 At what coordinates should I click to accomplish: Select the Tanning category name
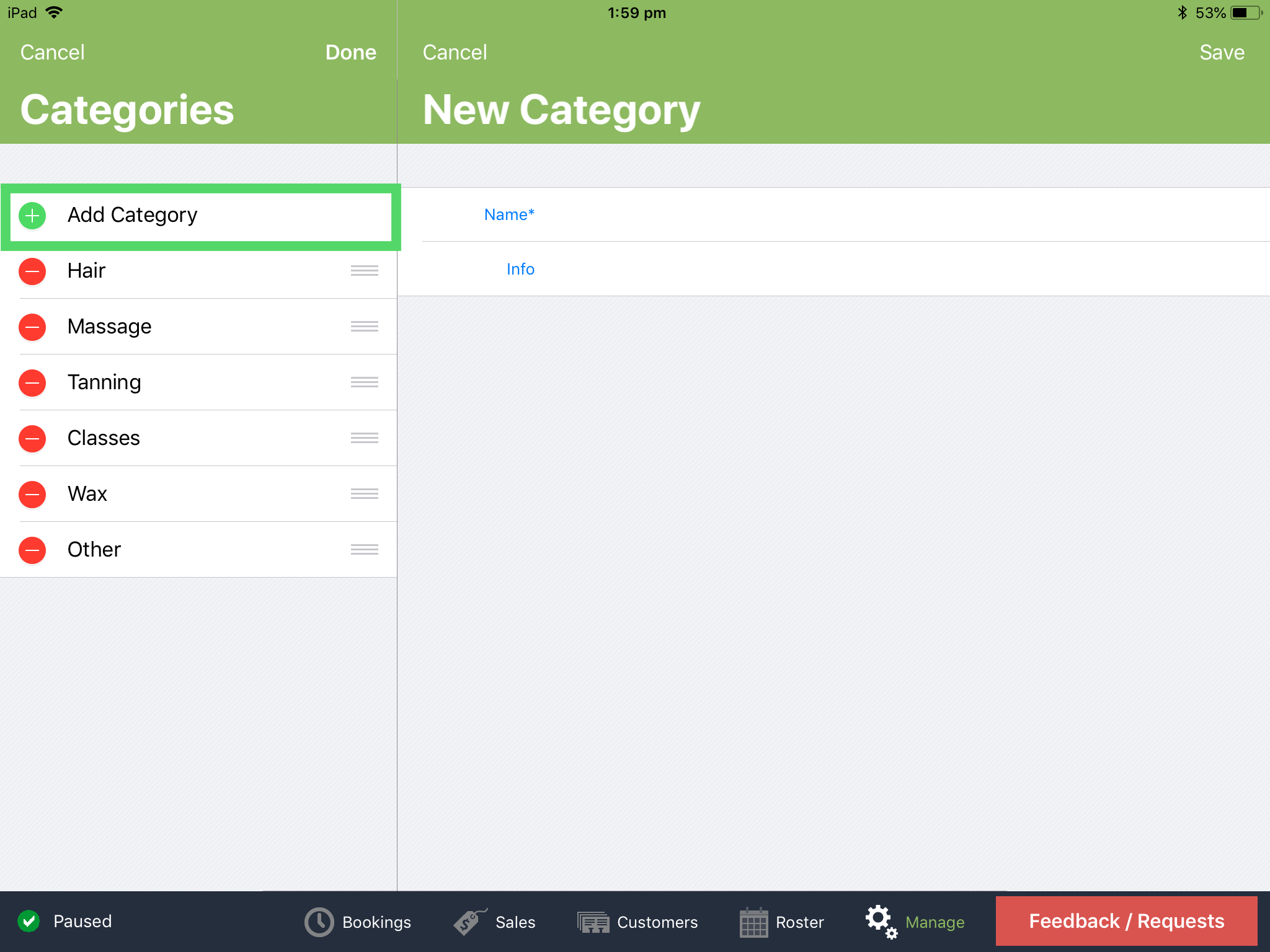(104, 382)
